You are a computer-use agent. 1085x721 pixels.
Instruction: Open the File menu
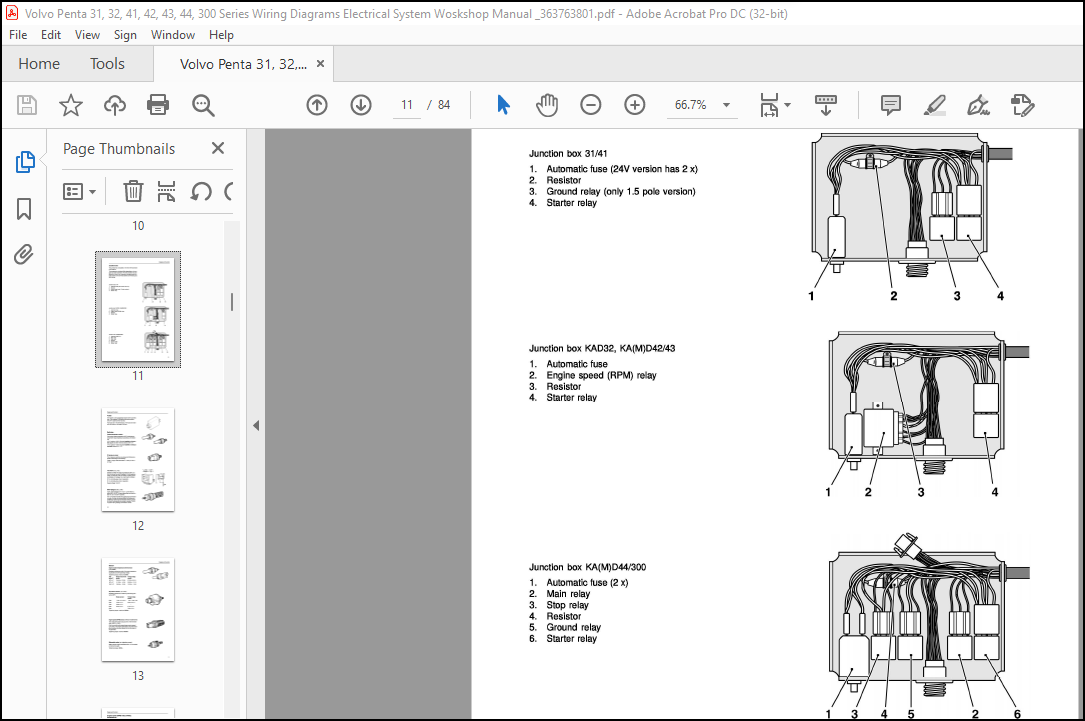[18, 35]
